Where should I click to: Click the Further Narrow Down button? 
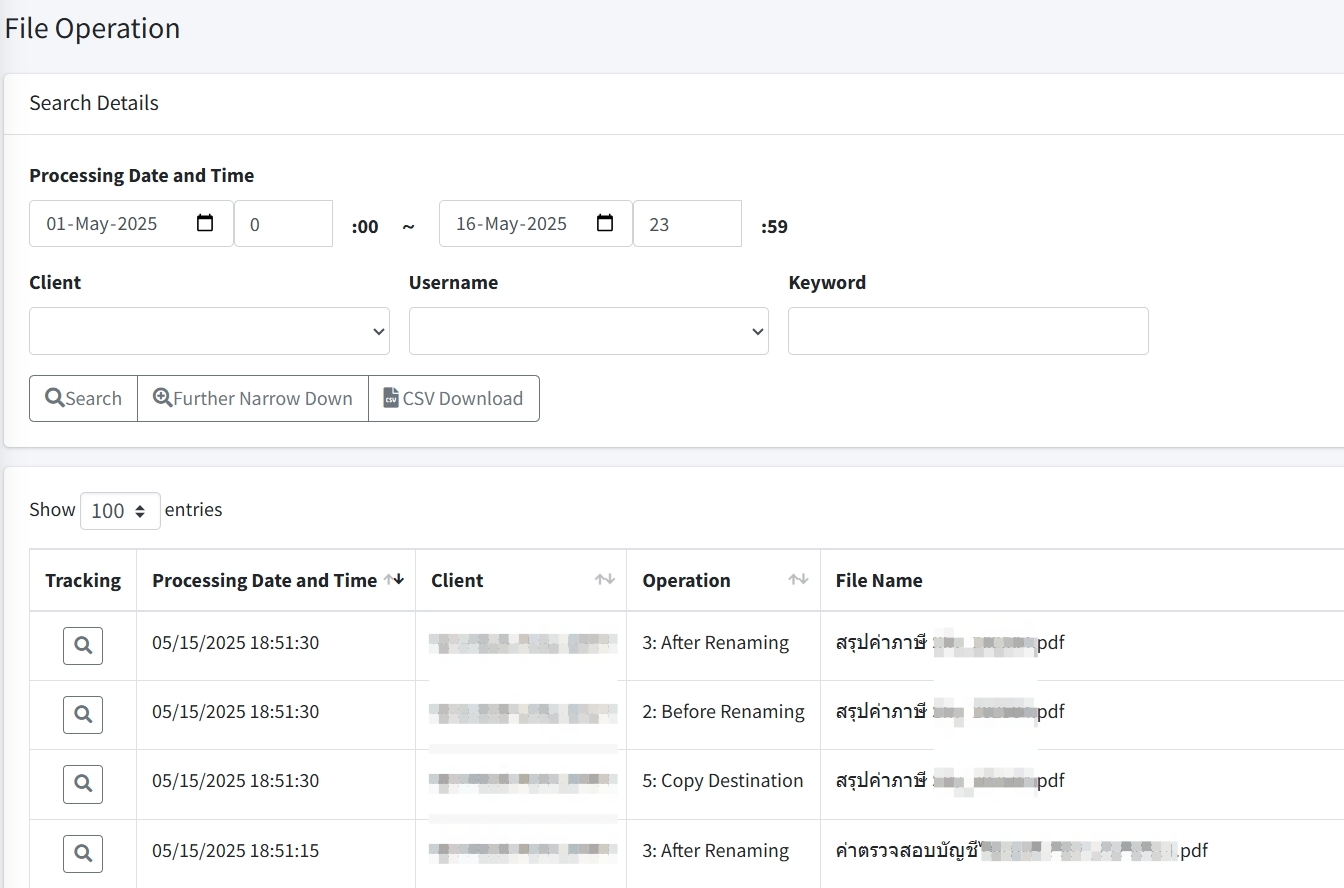[x=252, y=398]
